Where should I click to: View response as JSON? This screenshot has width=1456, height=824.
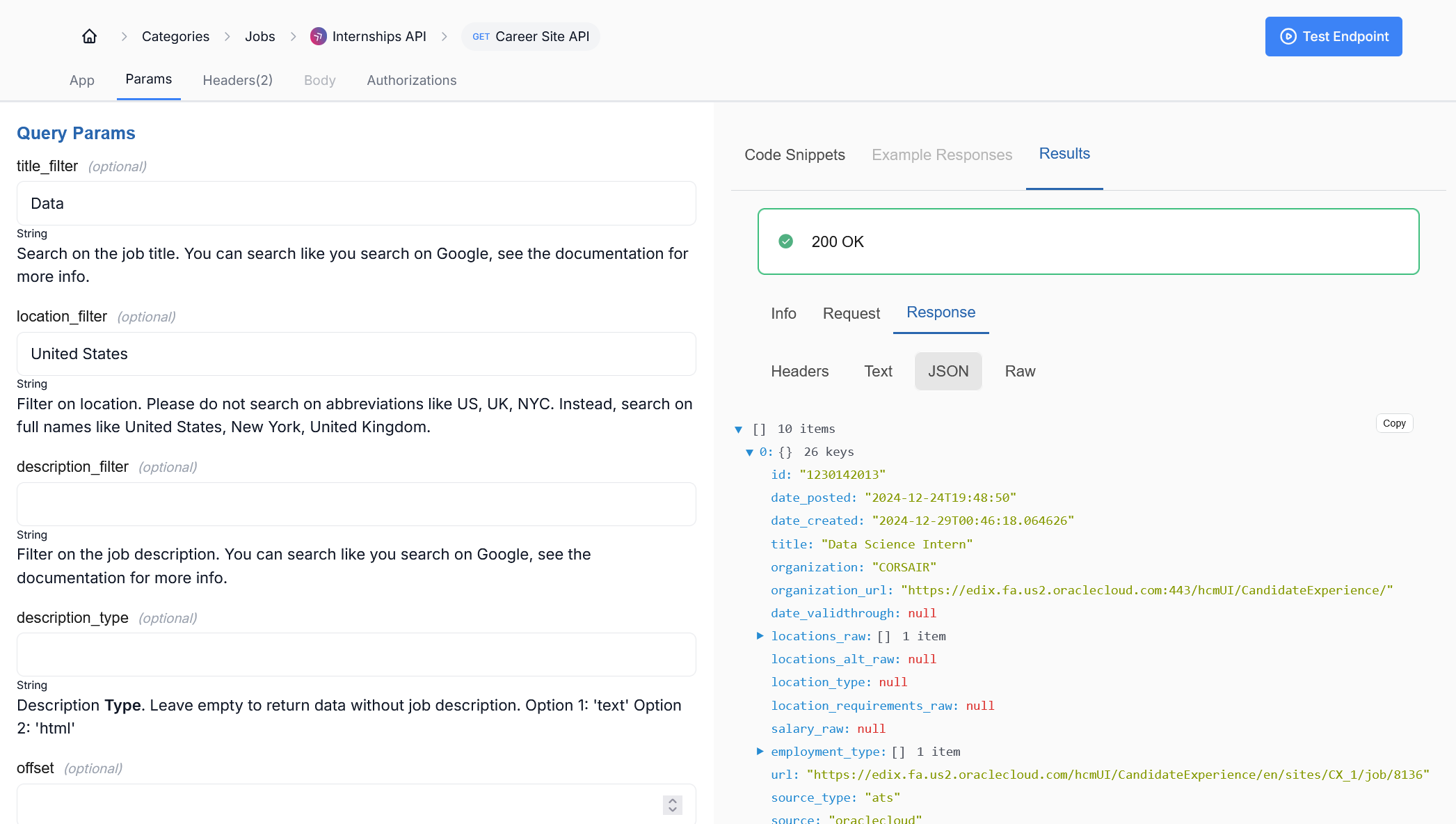948,371
